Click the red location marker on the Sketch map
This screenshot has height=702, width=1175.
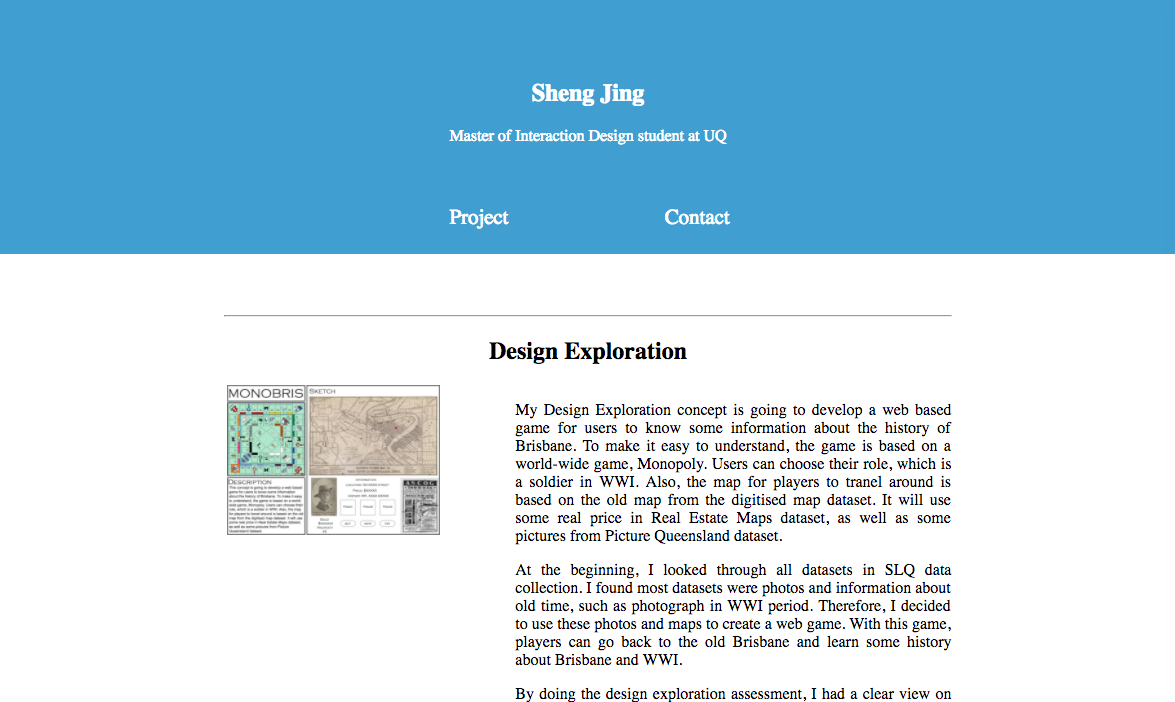tap(396, 427)
